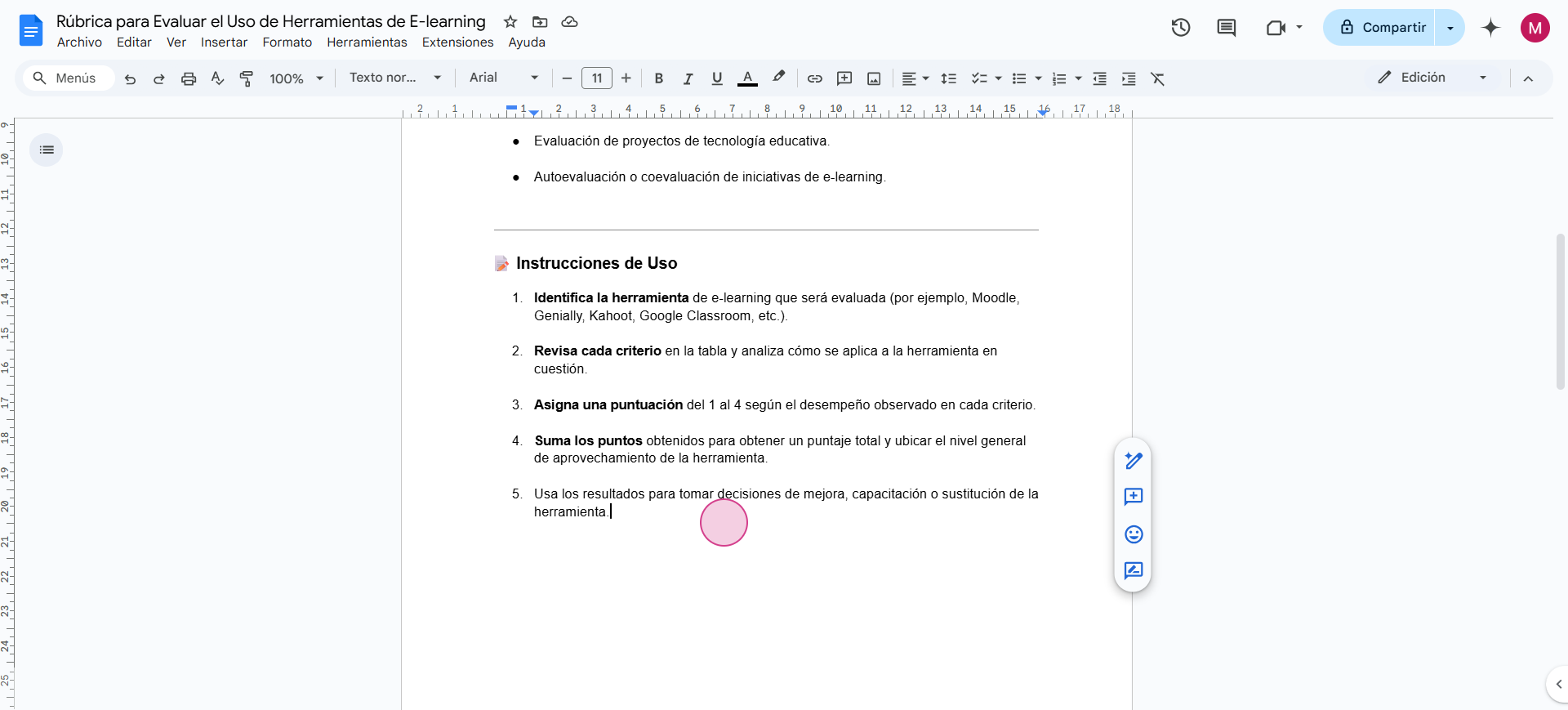Show the side panel arrow
The width and height of the screenshot is (1568, 710).
click(1558, 685)
